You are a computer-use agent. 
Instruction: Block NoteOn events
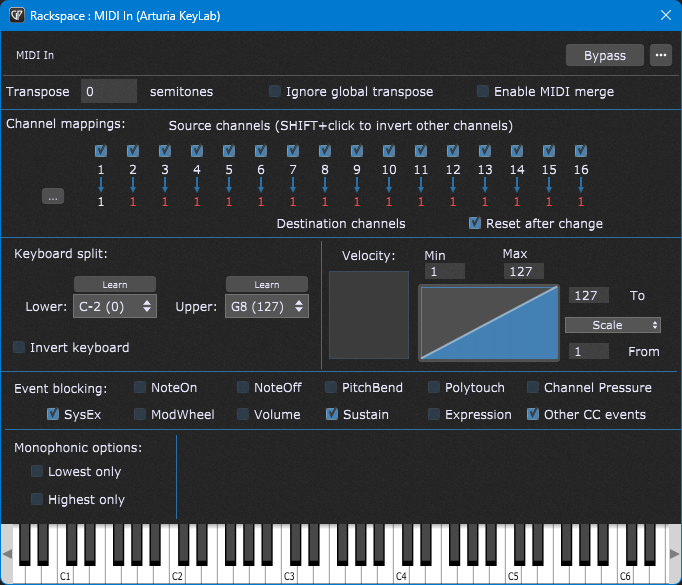click(140, 387)
